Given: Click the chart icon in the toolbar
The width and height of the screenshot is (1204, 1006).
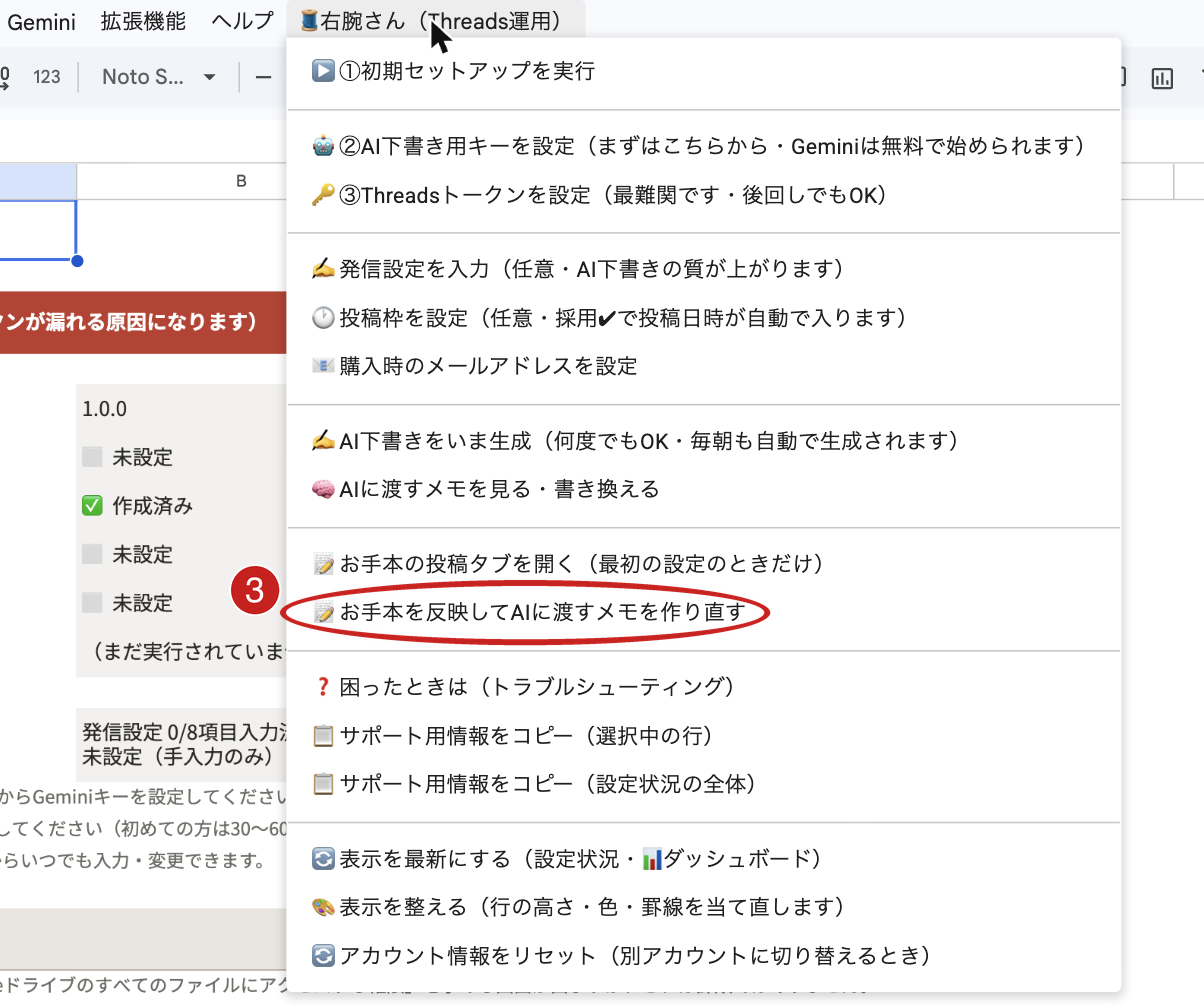Looking at the screenshot, I should pos(1162,78).
